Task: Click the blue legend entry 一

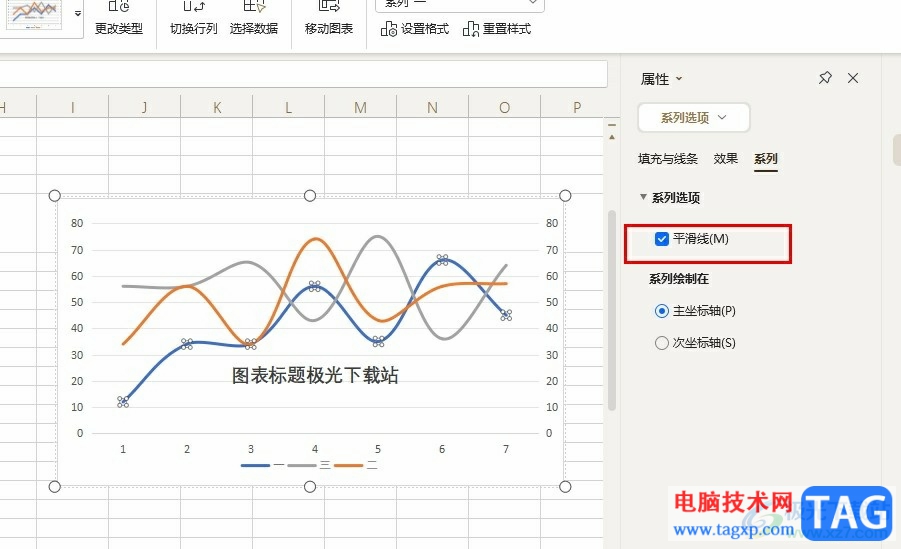Action: click(x=263, y=465)
